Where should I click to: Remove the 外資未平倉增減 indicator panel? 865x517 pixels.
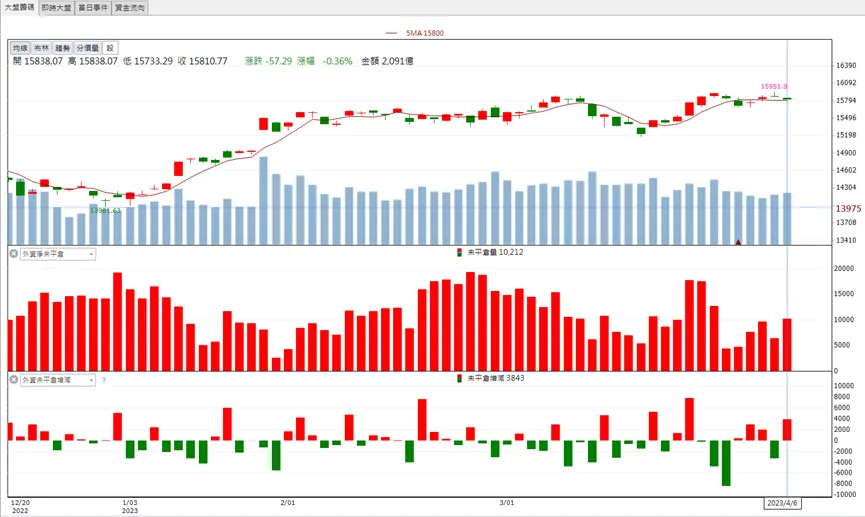coord(14,380)
